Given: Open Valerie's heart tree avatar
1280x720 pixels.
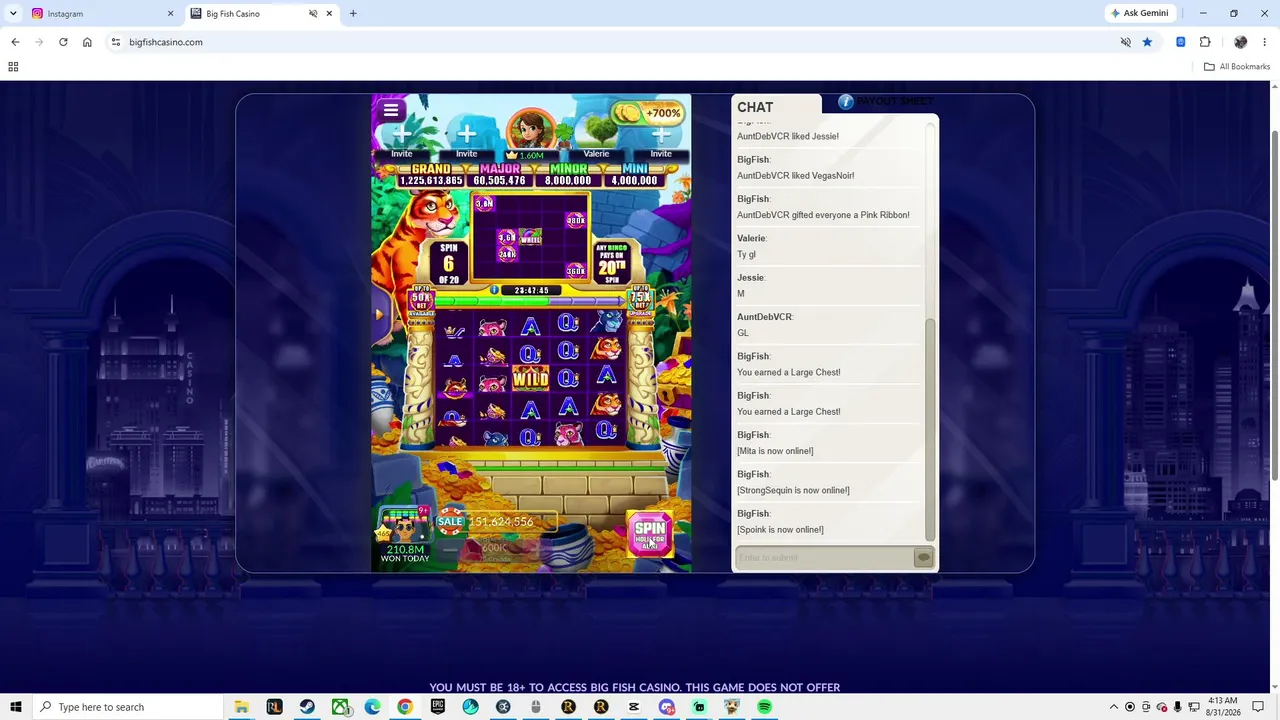Looking at the screenshot, I should click(x=596, y=130).
